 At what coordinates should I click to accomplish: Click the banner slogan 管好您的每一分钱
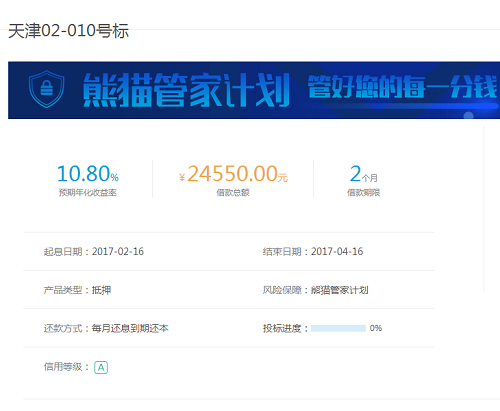tap(402, 87)
